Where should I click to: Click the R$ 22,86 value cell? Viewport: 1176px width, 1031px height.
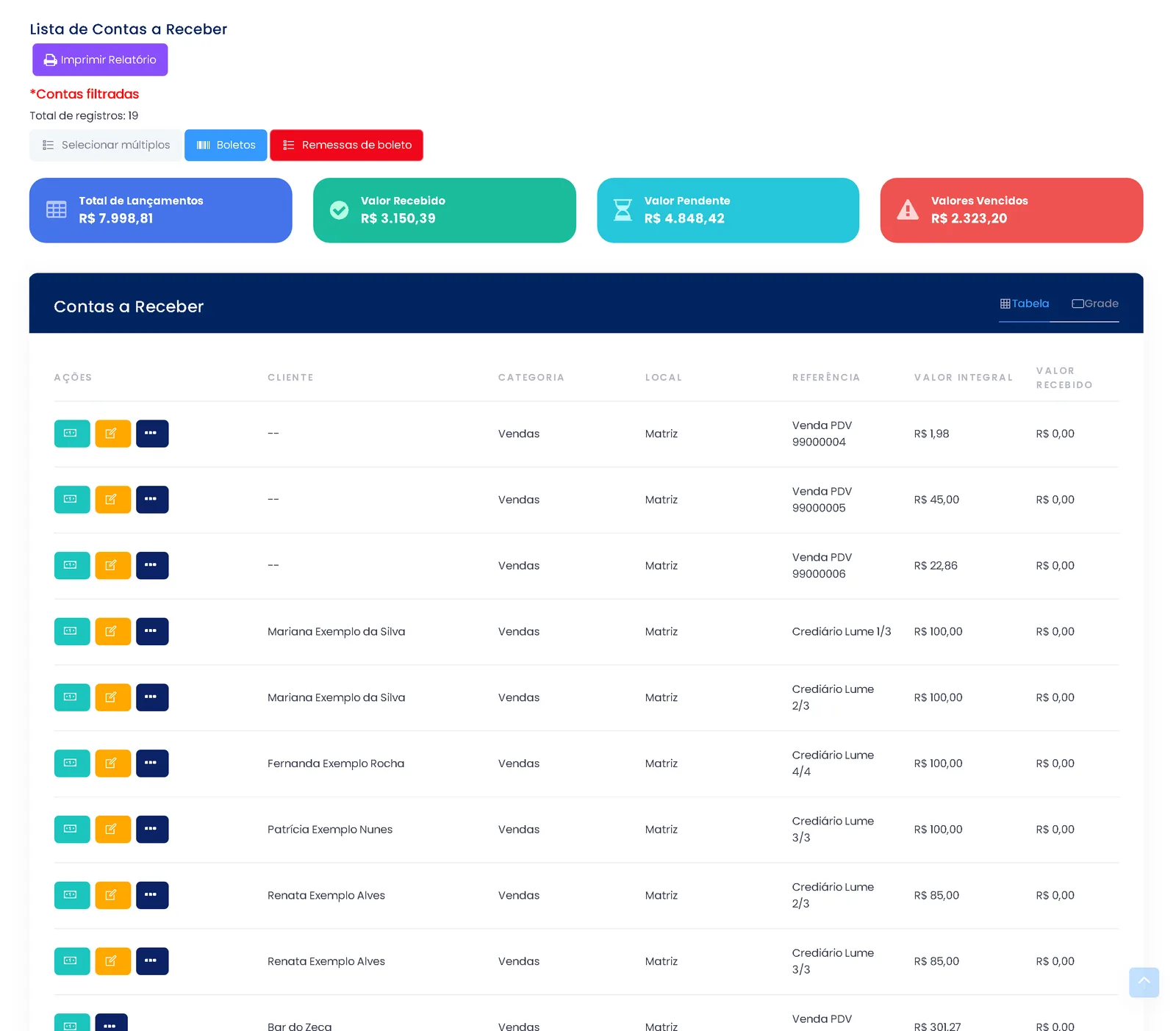pos(936,566)
